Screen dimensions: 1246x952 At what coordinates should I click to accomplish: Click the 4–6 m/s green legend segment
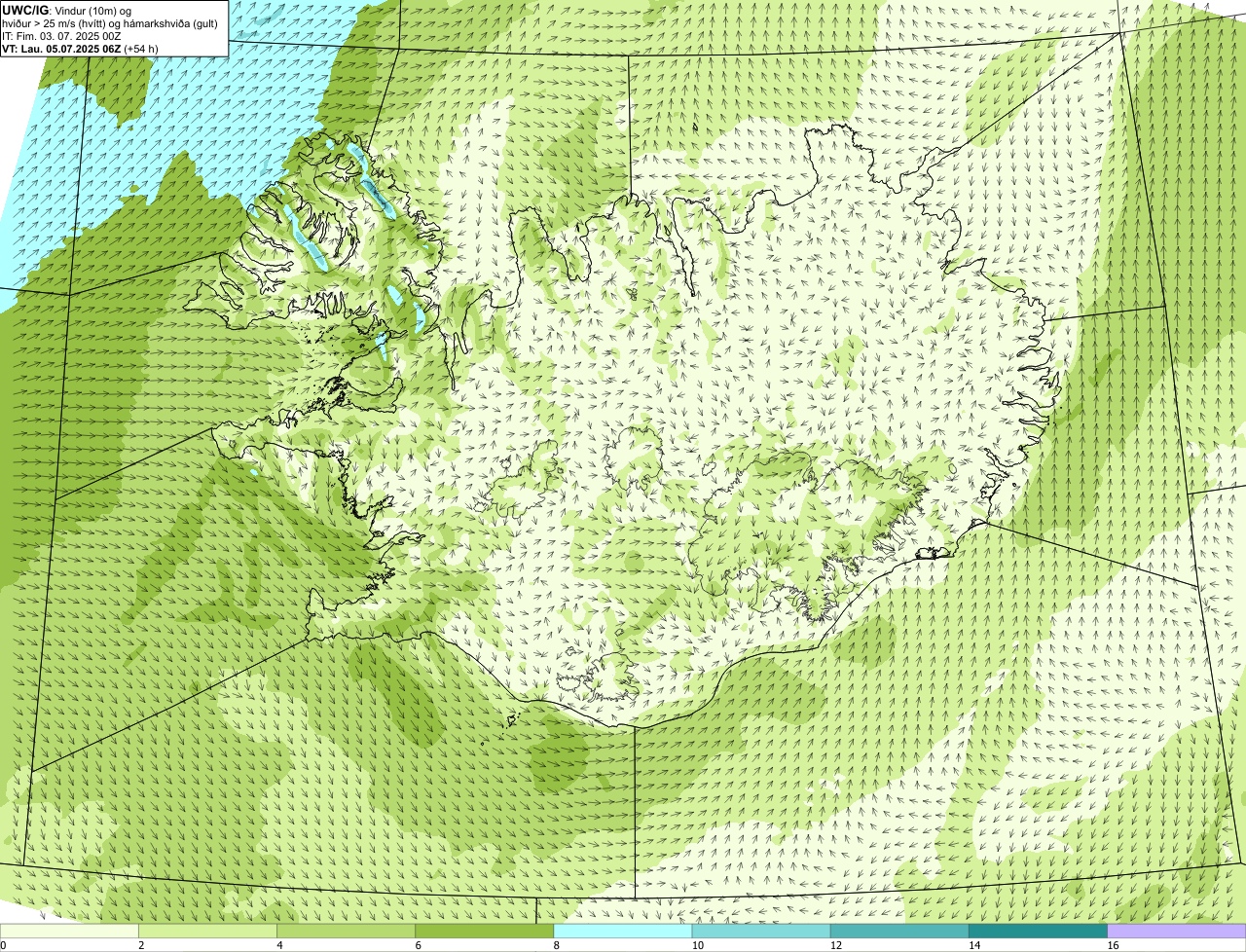347,932
